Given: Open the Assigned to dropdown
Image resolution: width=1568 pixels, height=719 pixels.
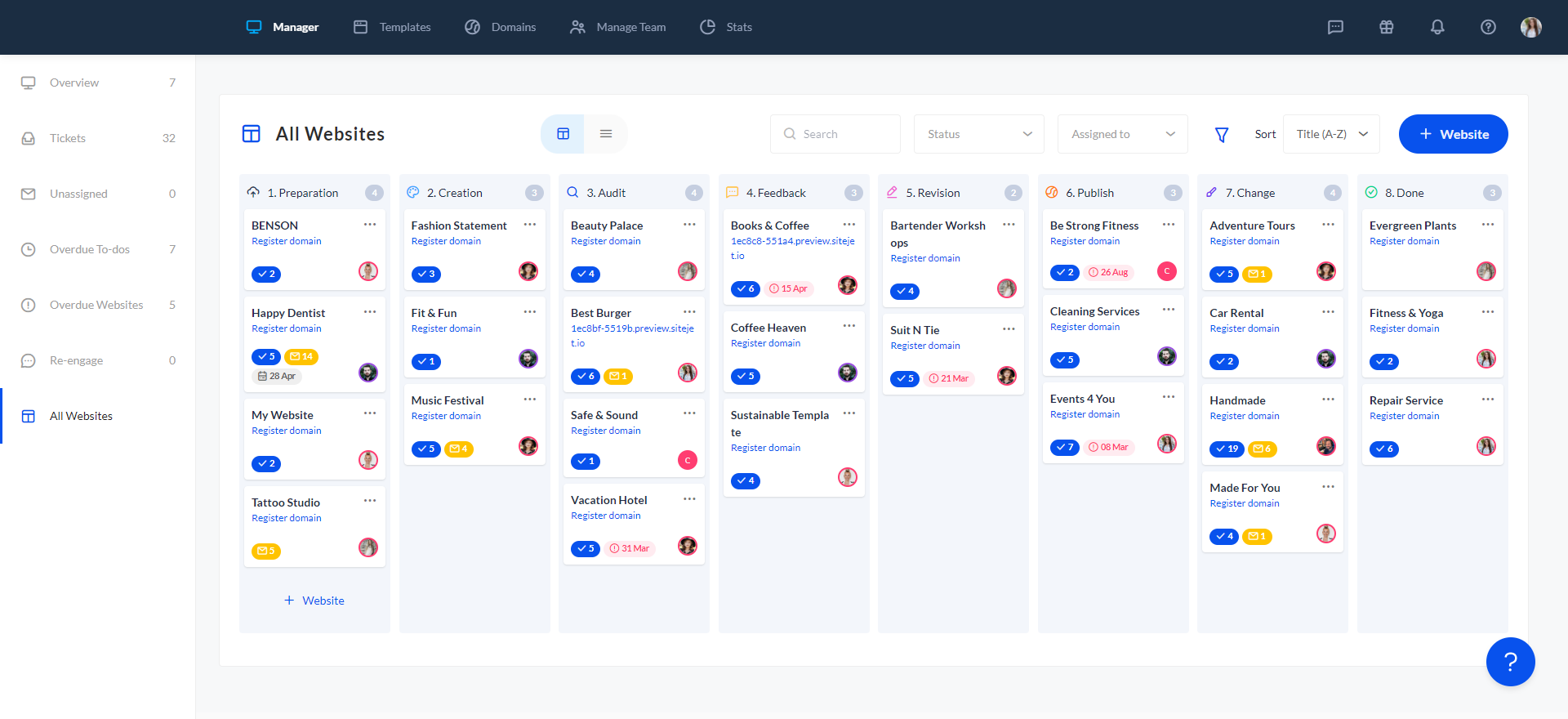Looking at the screenshot, I should 1122,134.
